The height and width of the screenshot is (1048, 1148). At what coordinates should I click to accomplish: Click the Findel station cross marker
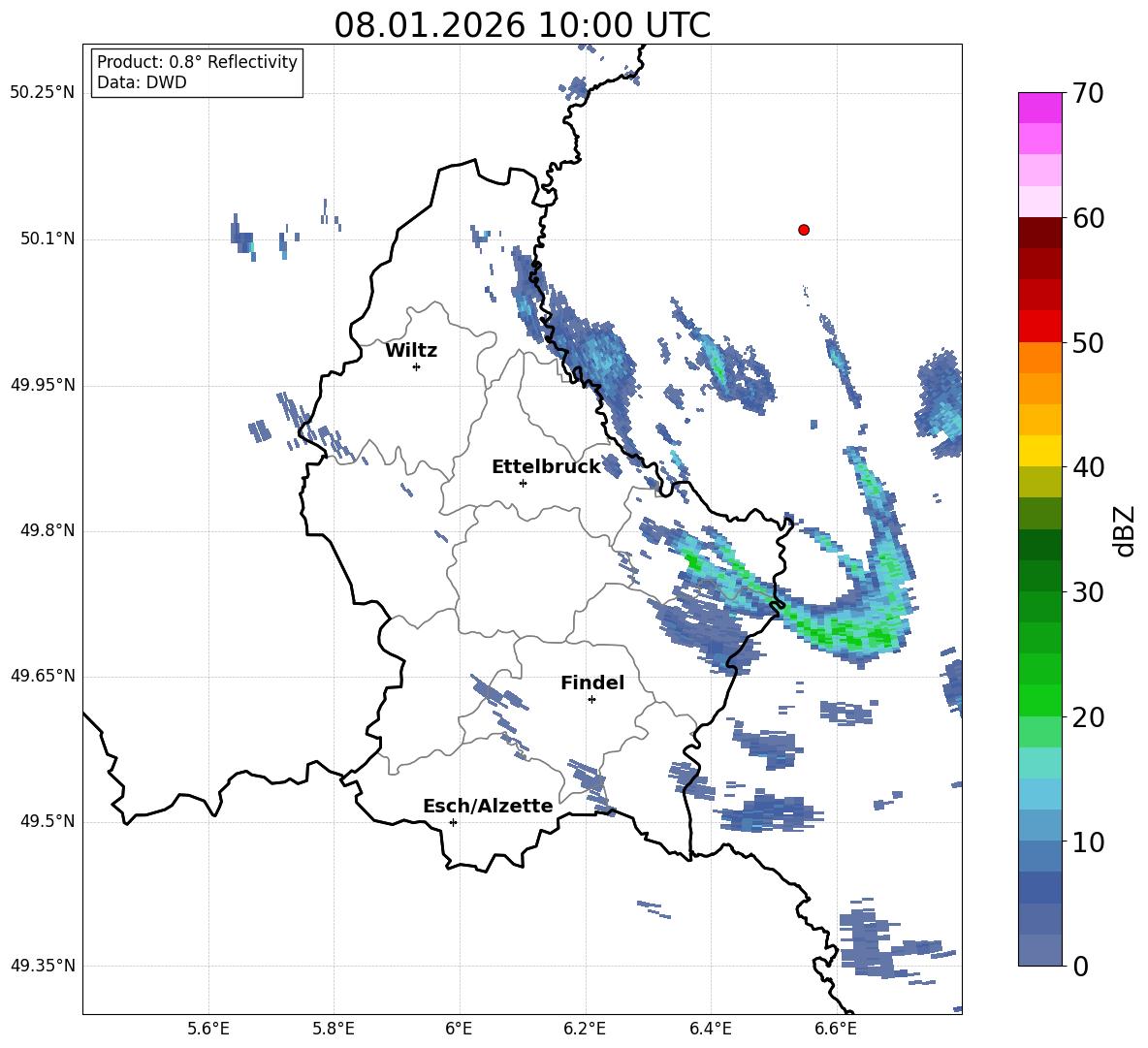pyautogui.click(x=592, y=700)
